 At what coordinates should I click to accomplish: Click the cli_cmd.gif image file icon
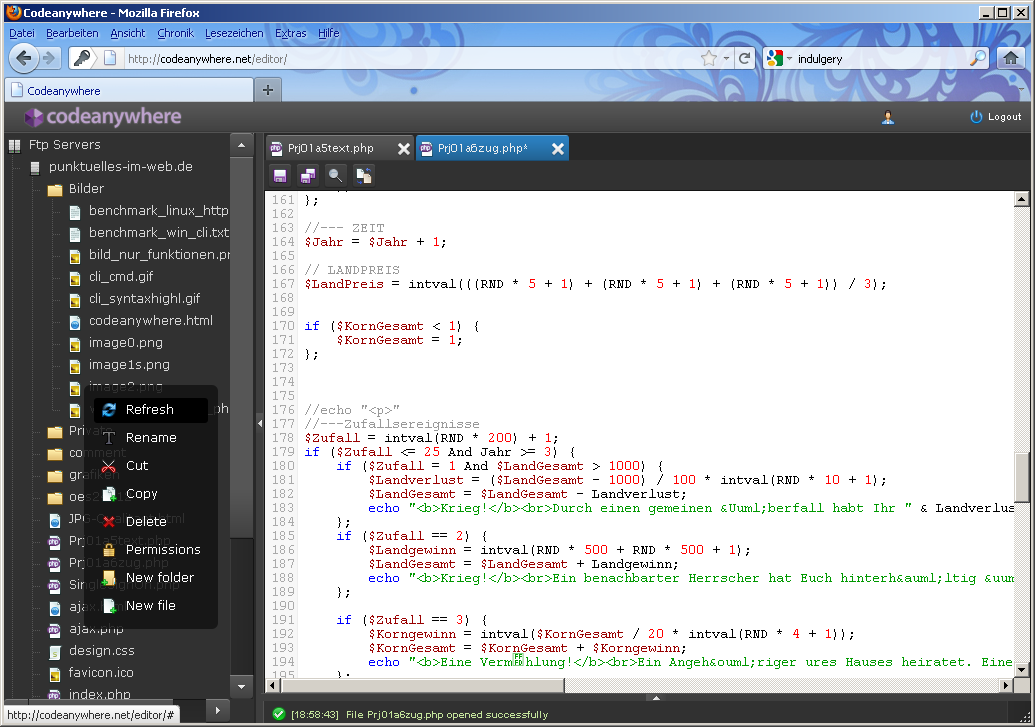pos(75,278)
